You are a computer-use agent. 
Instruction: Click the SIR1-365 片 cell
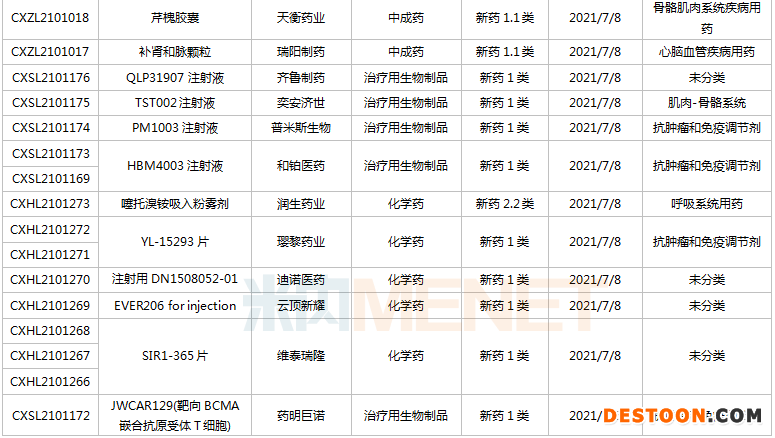point(175,356)
